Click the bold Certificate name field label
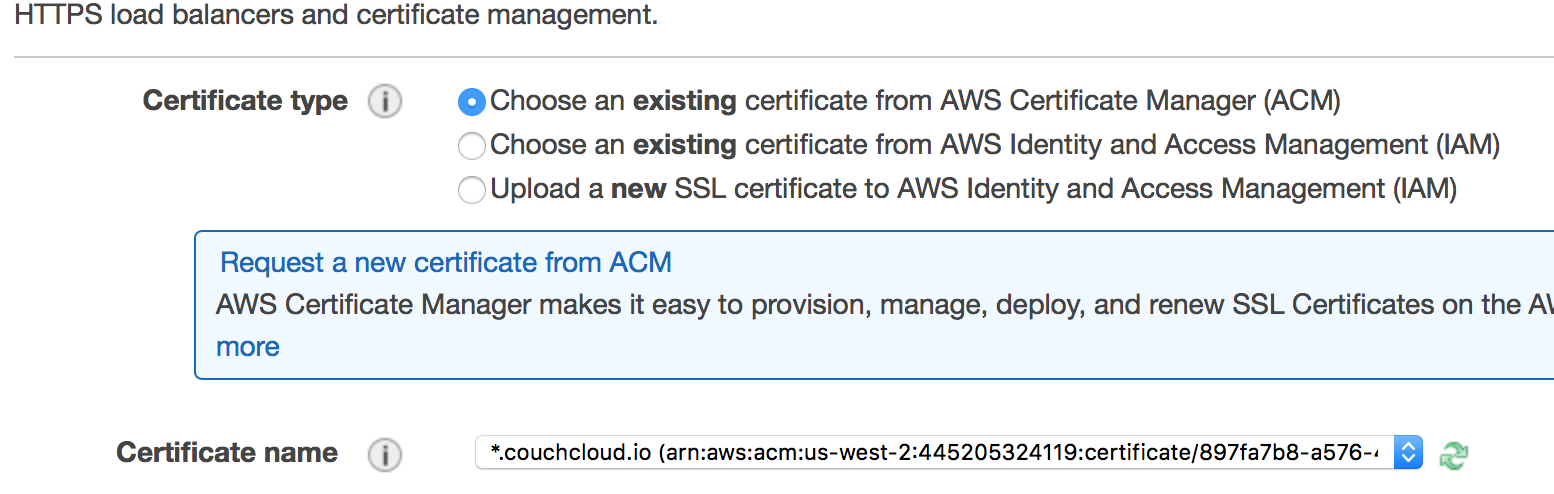The height and width of the screenshot is (494, 1554). pyautogui.click(x=227, y=453)
